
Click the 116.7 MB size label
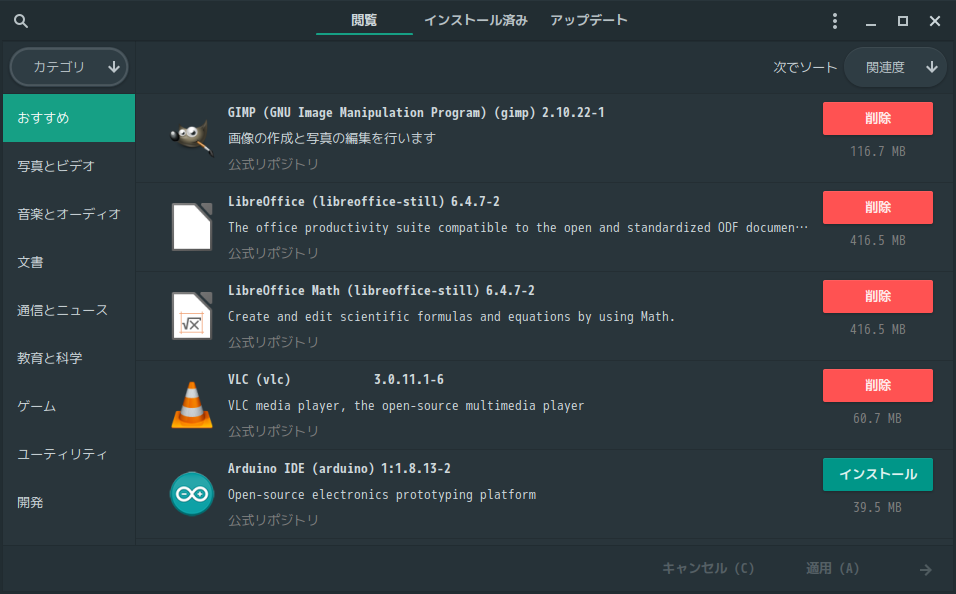tap(877, 151)
